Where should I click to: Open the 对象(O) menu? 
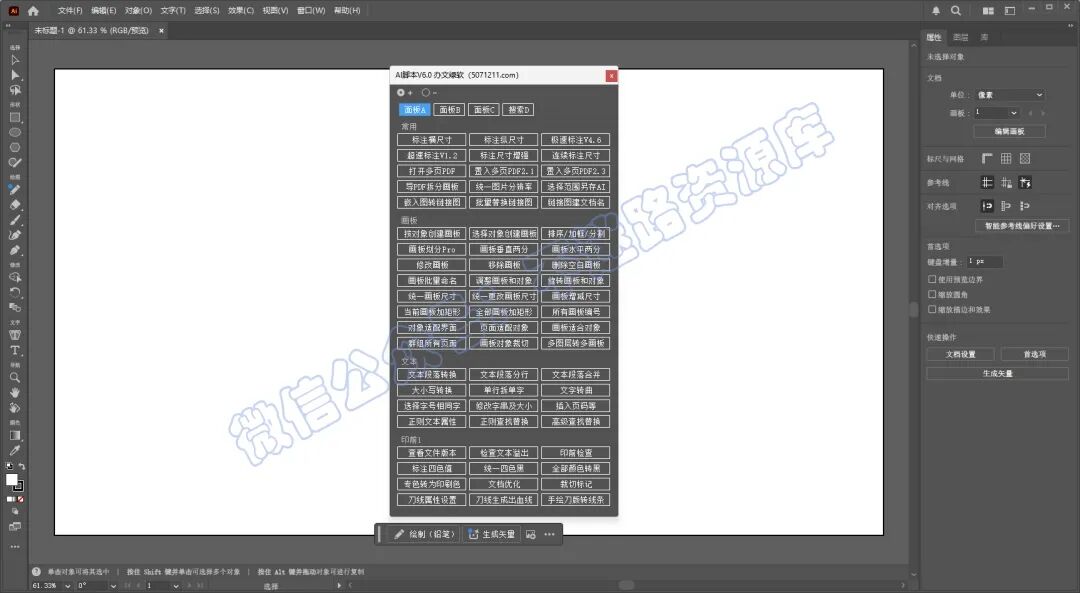[x=138, y=10]
